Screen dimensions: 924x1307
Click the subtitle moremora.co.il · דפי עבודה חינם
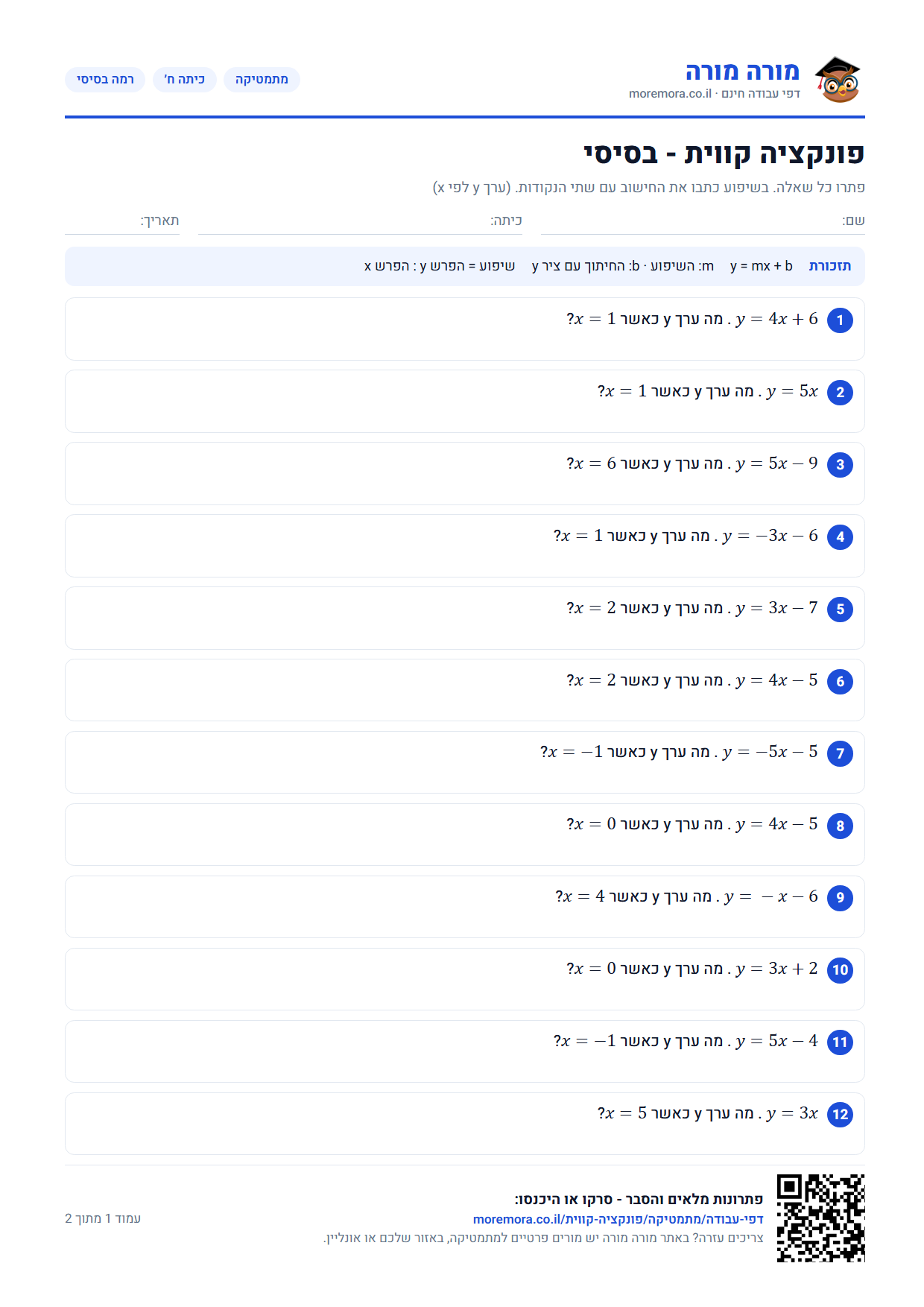click(715, 94)
